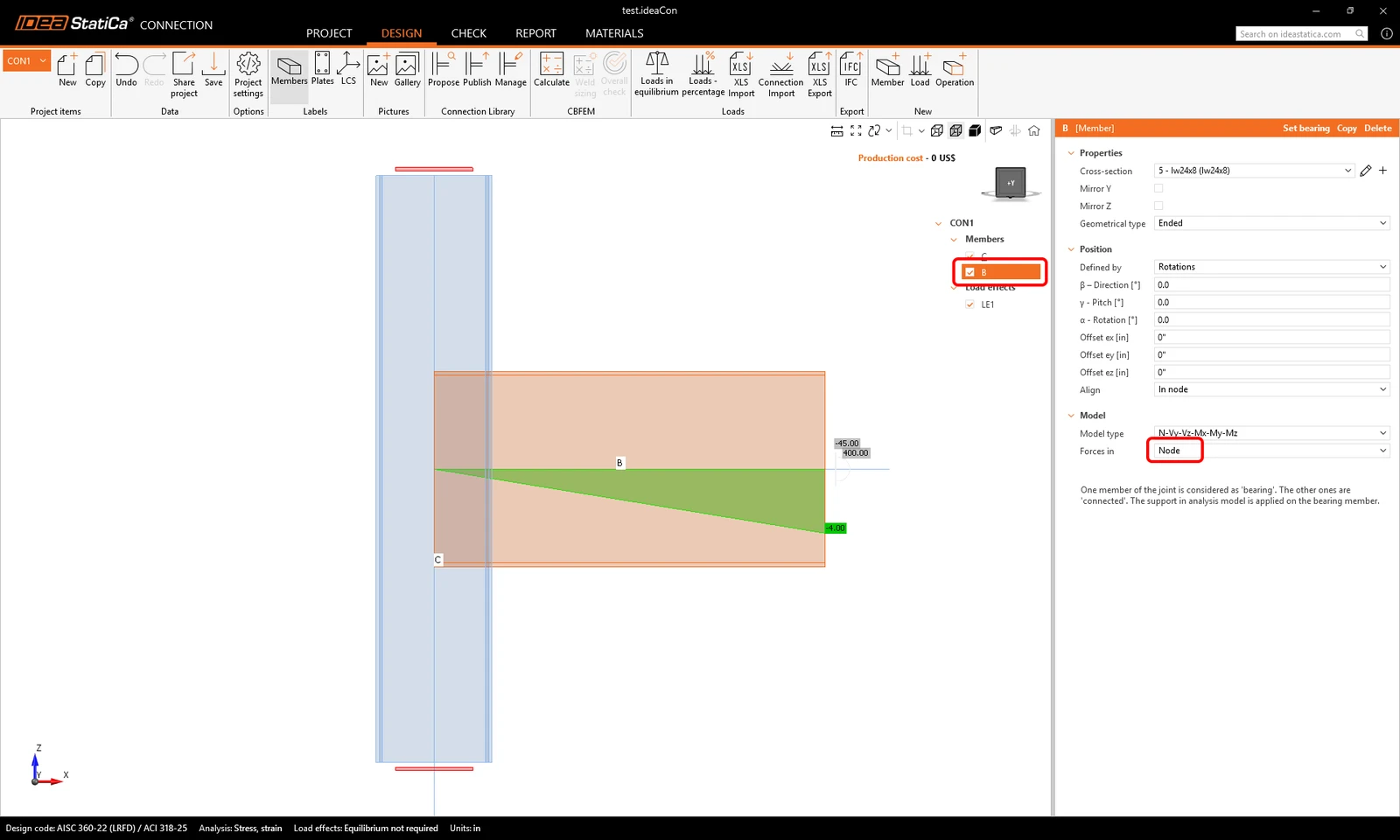Save the project
1400x840 pixels.
pyautogui.click(x=213, y=69)
